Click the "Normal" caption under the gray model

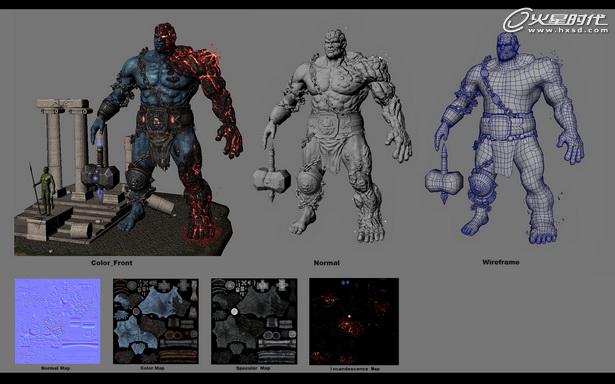tap(327, 263)
